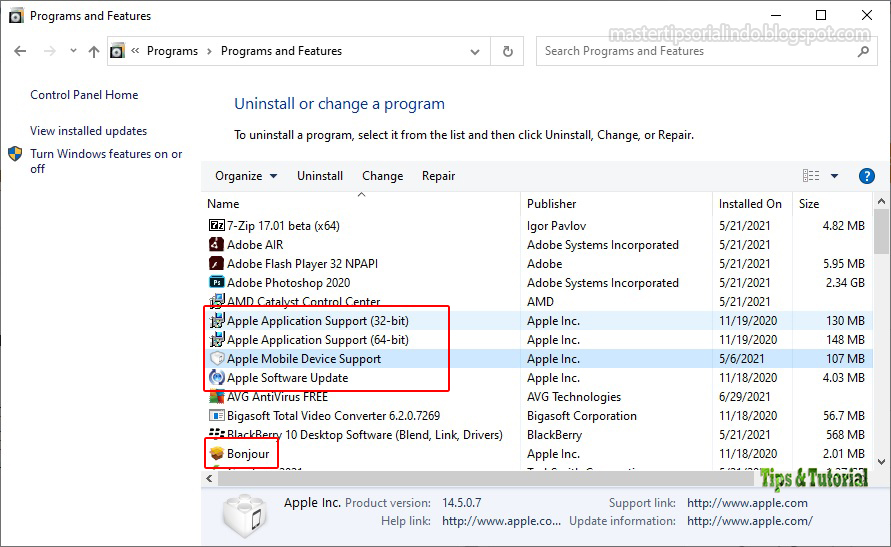This screenshot has height=547, width=891.
Task: Click the Bonjour package icon
Action: tap(216, 453)
